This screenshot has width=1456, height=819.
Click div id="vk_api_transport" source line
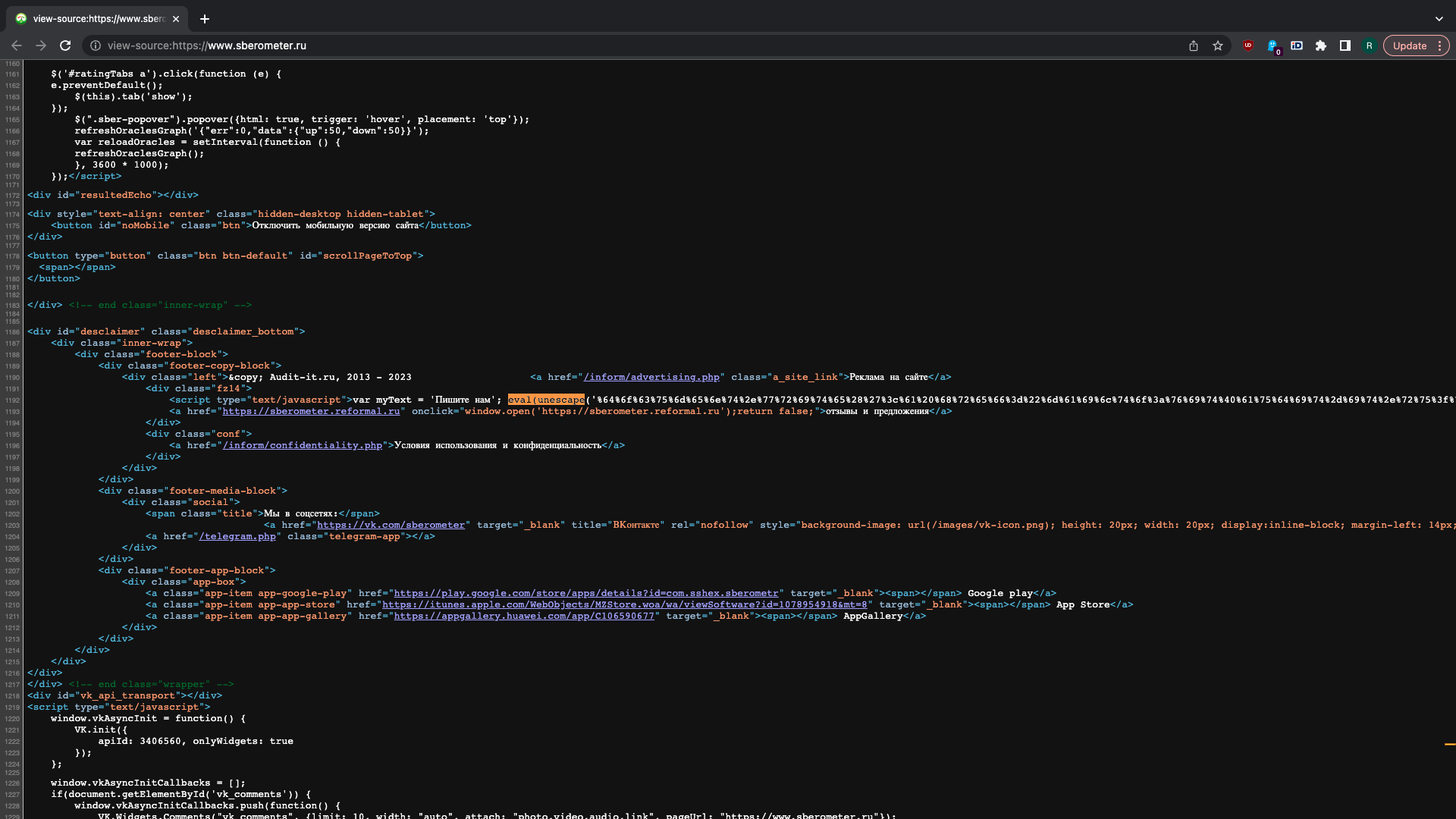125,695
